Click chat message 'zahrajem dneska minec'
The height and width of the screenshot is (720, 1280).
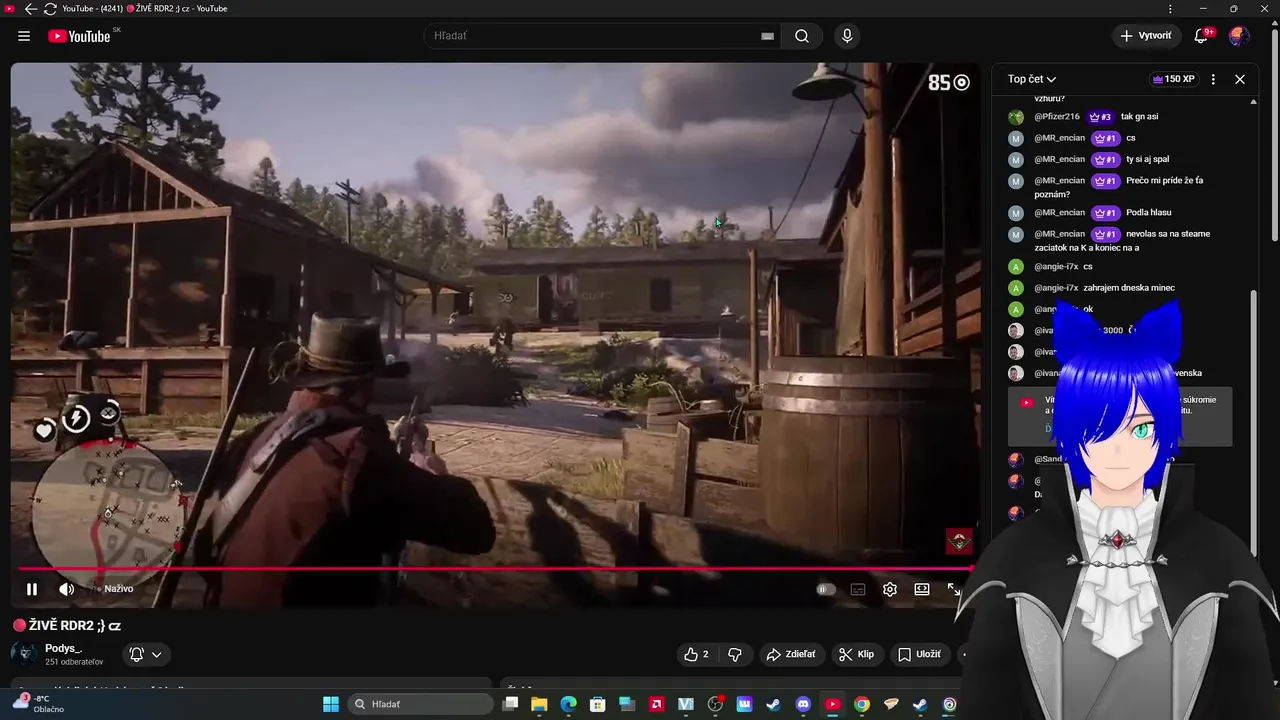[1129, 288]
